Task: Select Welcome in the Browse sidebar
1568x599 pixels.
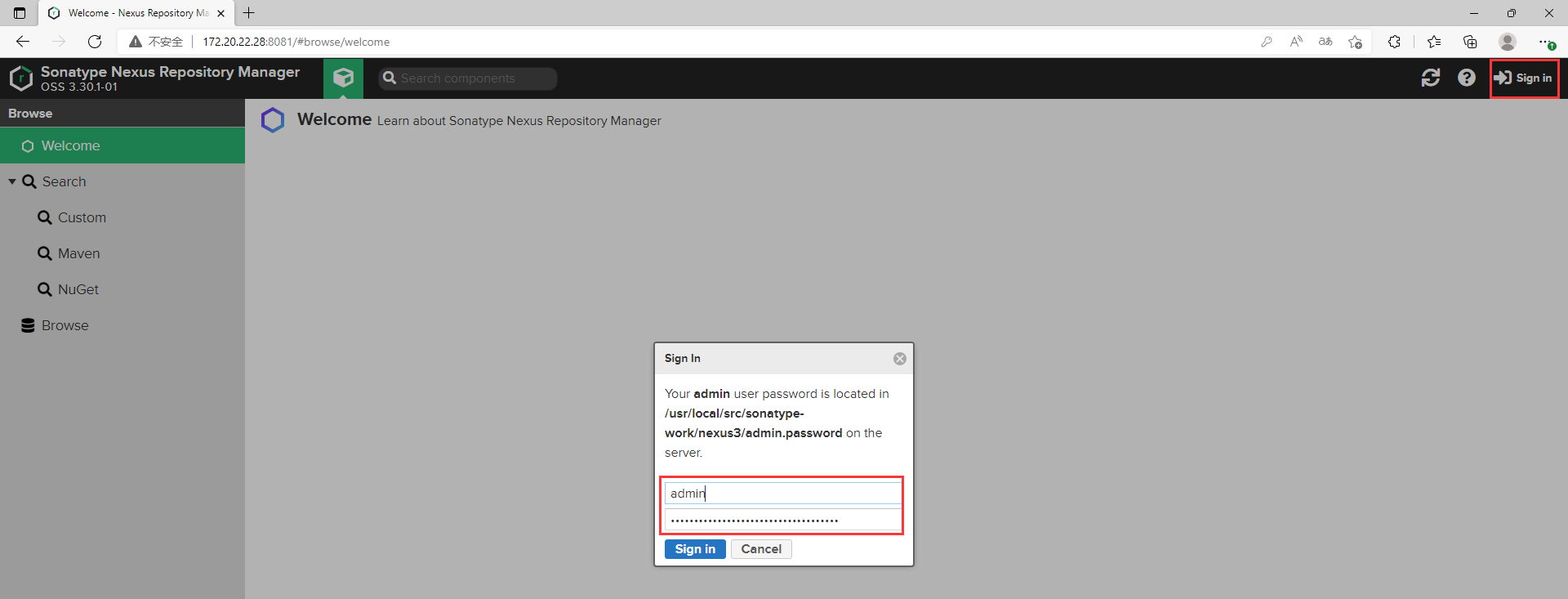Action: pyautogui.click(x=122, y=145)
